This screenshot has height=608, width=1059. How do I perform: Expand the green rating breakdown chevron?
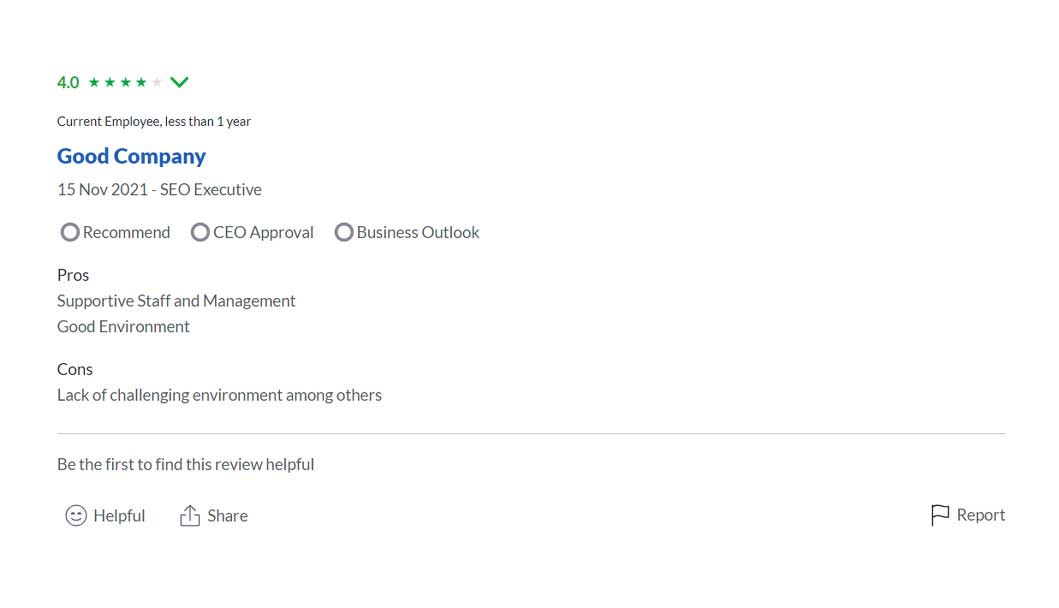[x=180, y=82]
